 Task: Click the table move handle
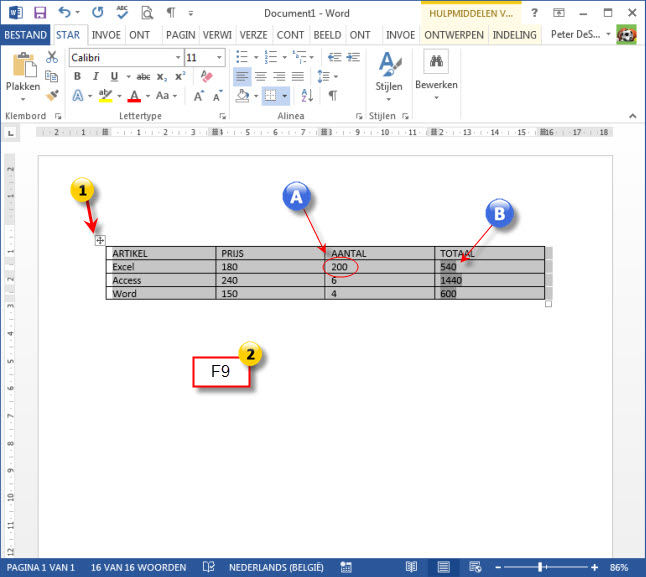tap(100, 240)
